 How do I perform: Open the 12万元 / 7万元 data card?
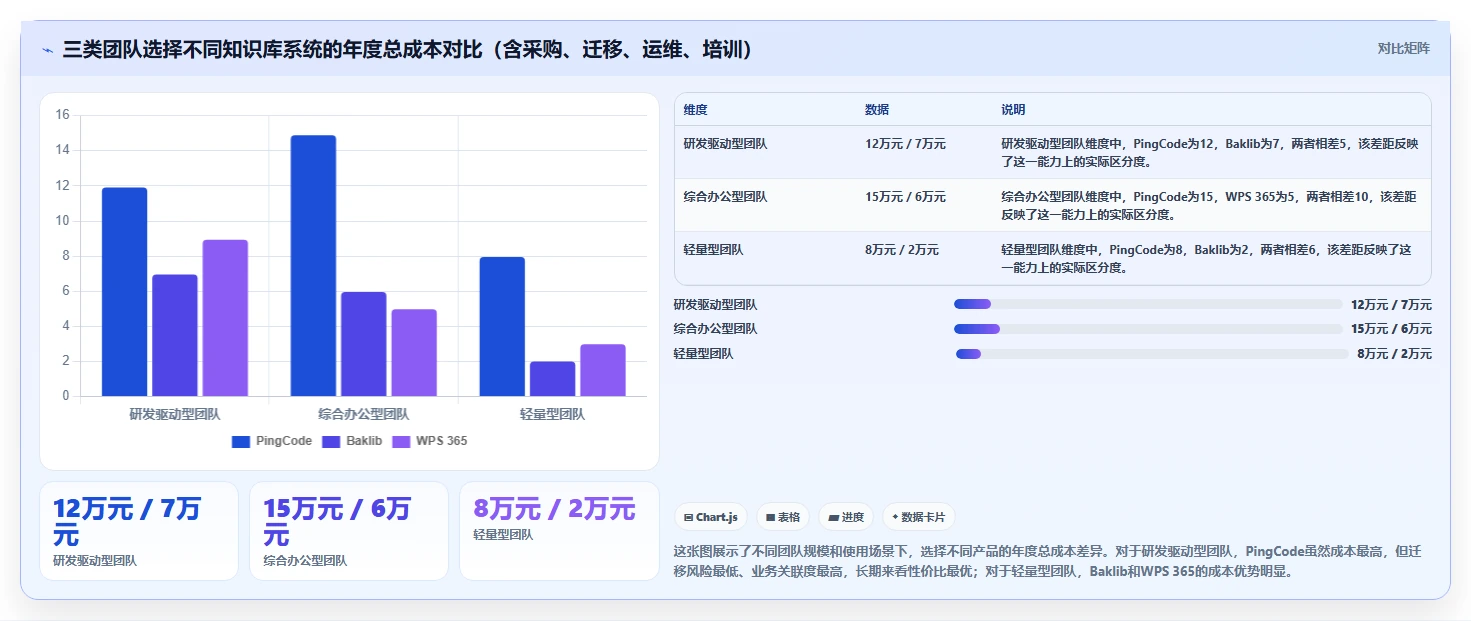point(139,531)
